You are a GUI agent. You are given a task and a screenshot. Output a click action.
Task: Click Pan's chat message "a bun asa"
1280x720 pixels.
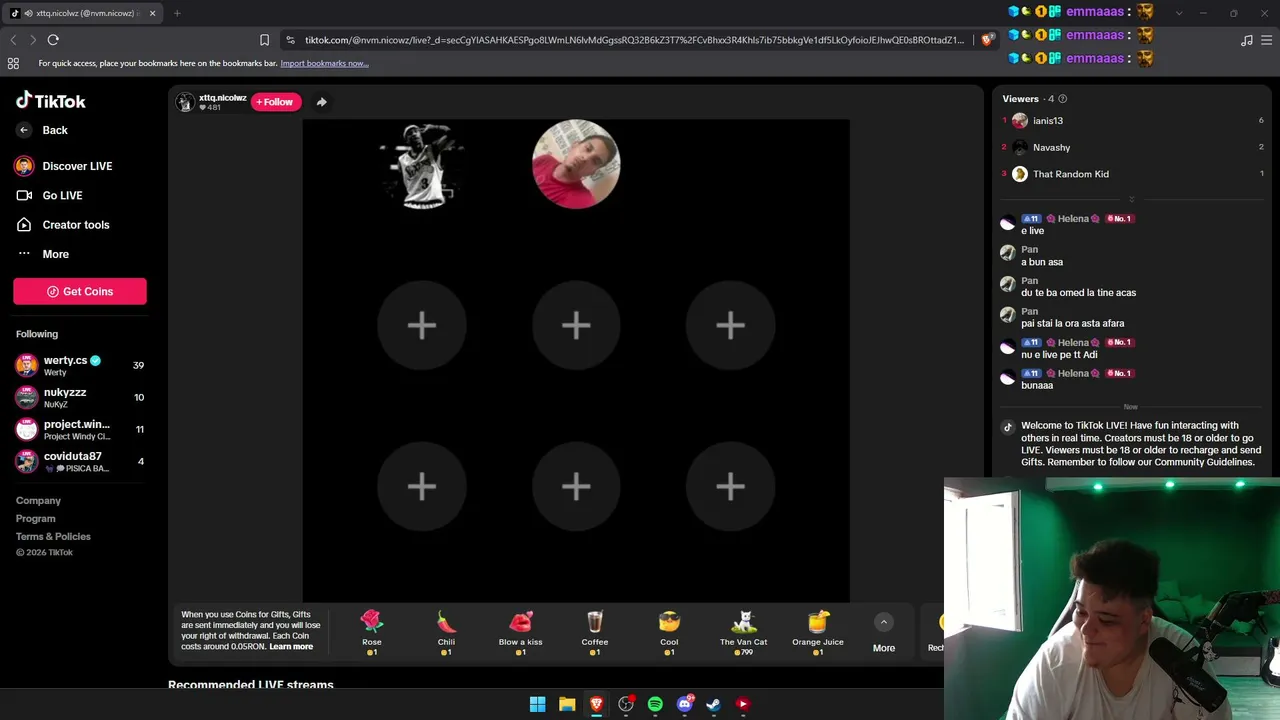pyautogui.click(x=1042, y=262)
